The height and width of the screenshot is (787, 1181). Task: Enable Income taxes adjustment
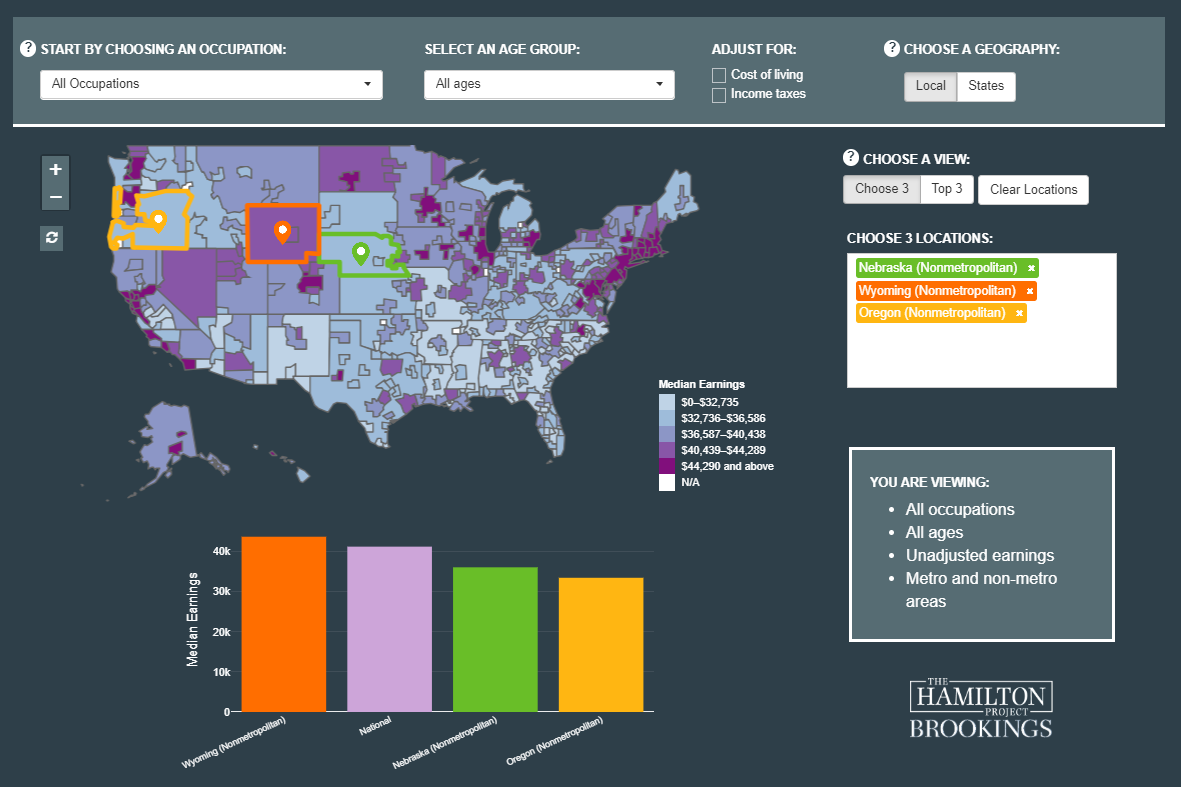(x=718, y=95)
